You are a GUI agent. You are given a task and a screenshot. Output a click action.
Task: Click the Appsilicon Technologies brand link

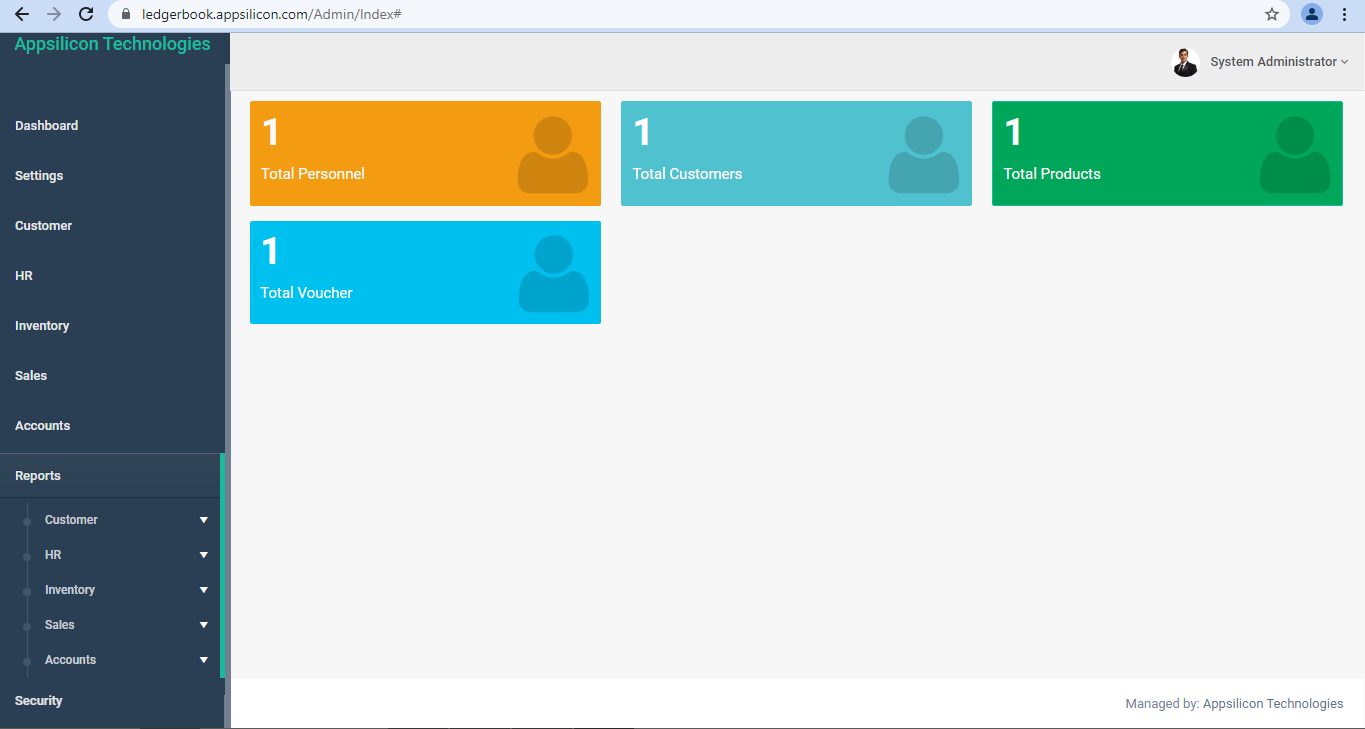[112, 44]
